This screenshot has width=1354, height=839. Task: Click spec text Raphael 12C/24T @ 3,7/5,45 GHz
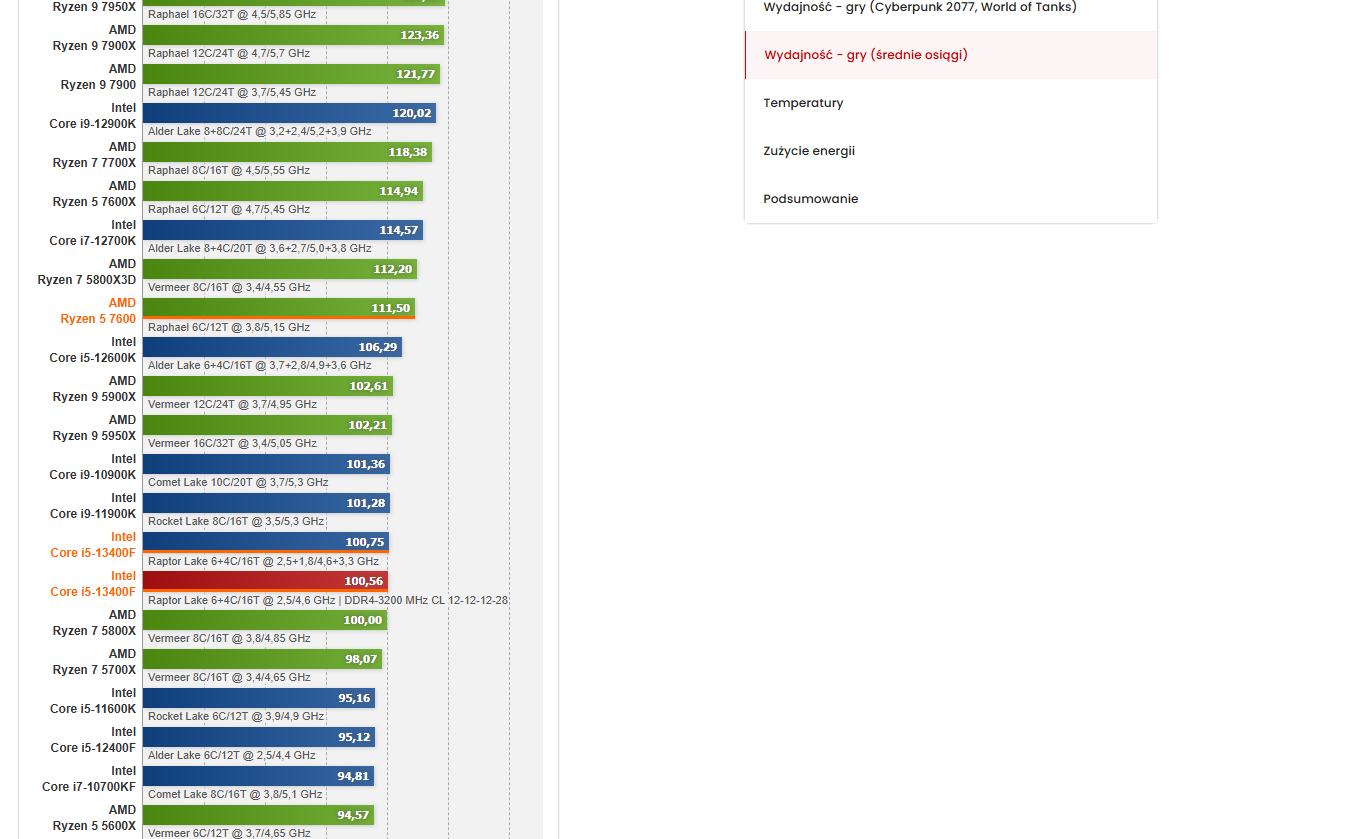pyautogui.click(x=232, y=92)
